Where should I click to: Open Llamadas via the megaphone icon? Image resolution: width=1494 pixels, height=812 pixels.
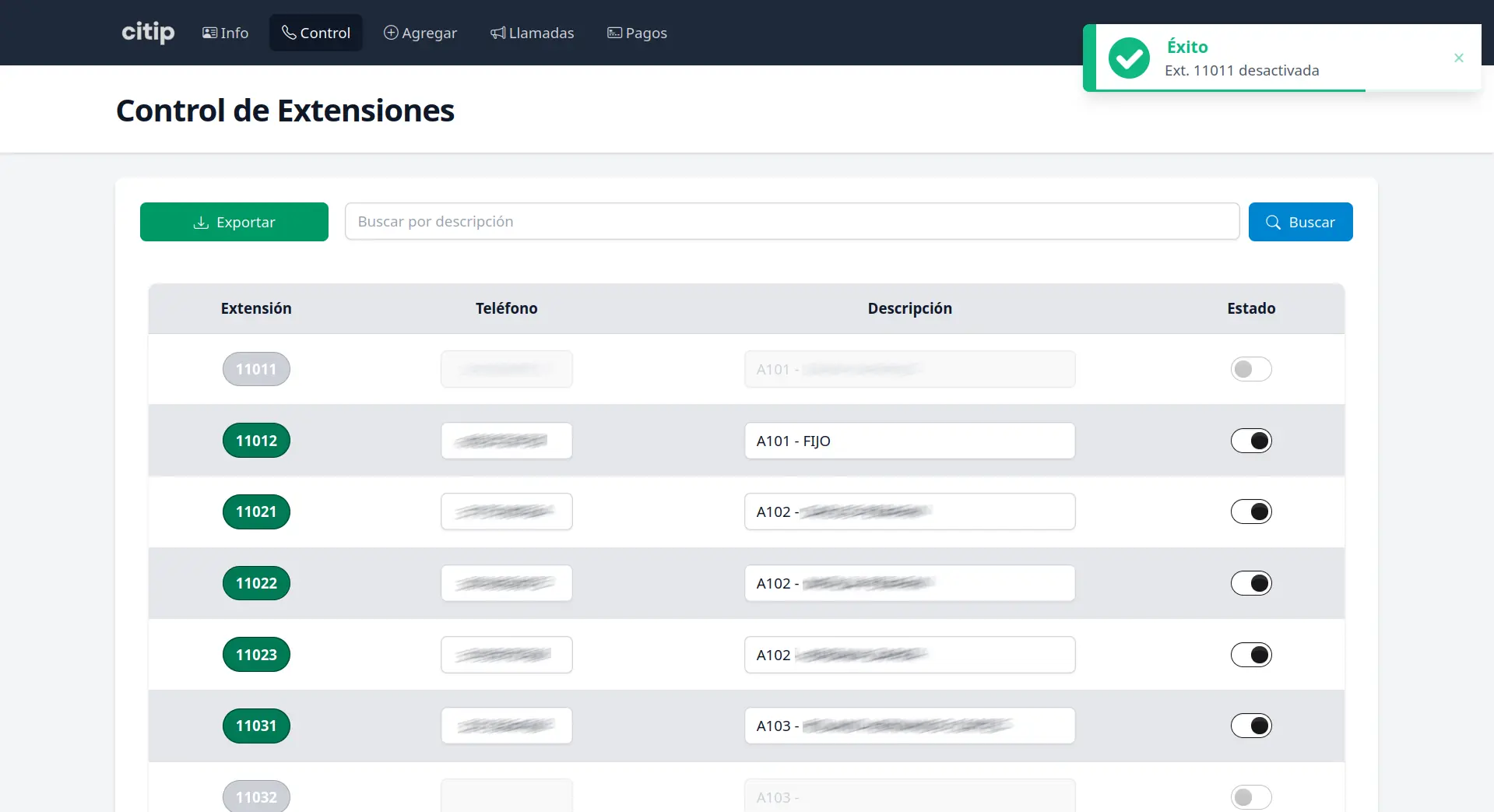pos(497,33)
